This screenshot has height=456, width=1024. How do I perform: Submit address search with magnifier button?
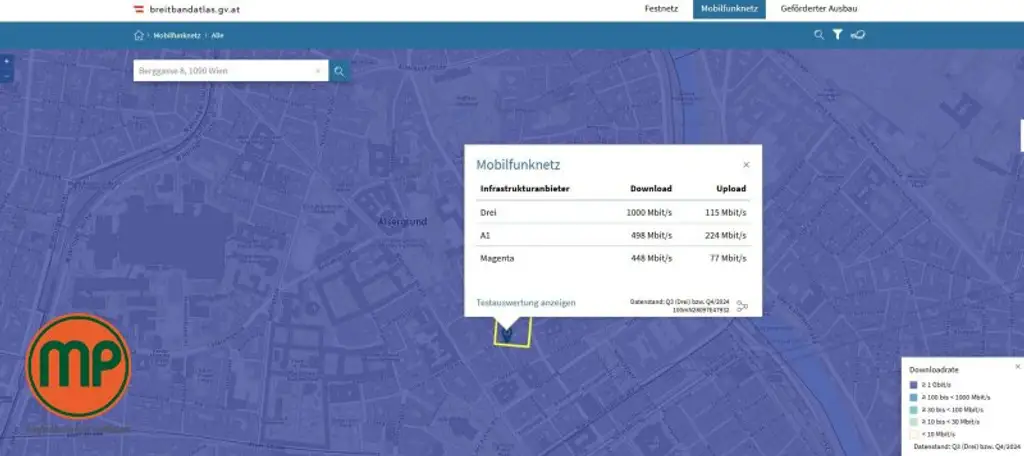[x=340, y=71]
